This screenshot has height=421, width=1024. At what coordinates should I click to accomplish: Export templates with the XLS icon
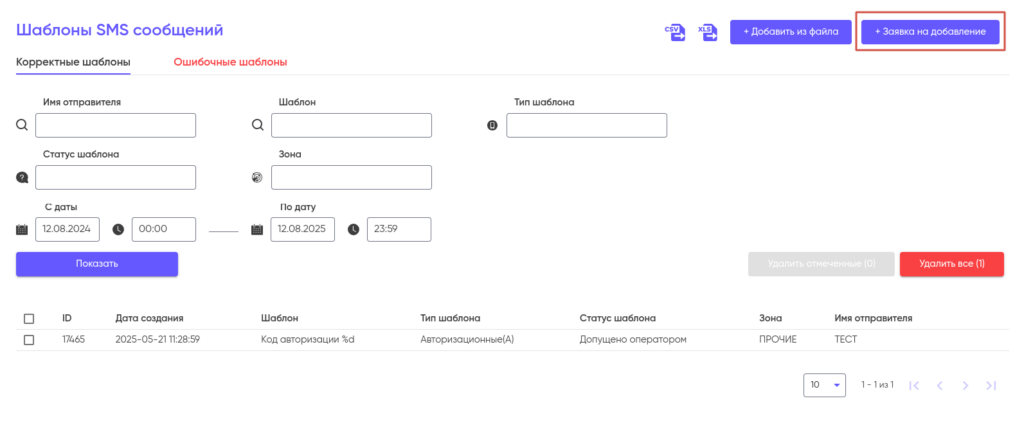707,32
